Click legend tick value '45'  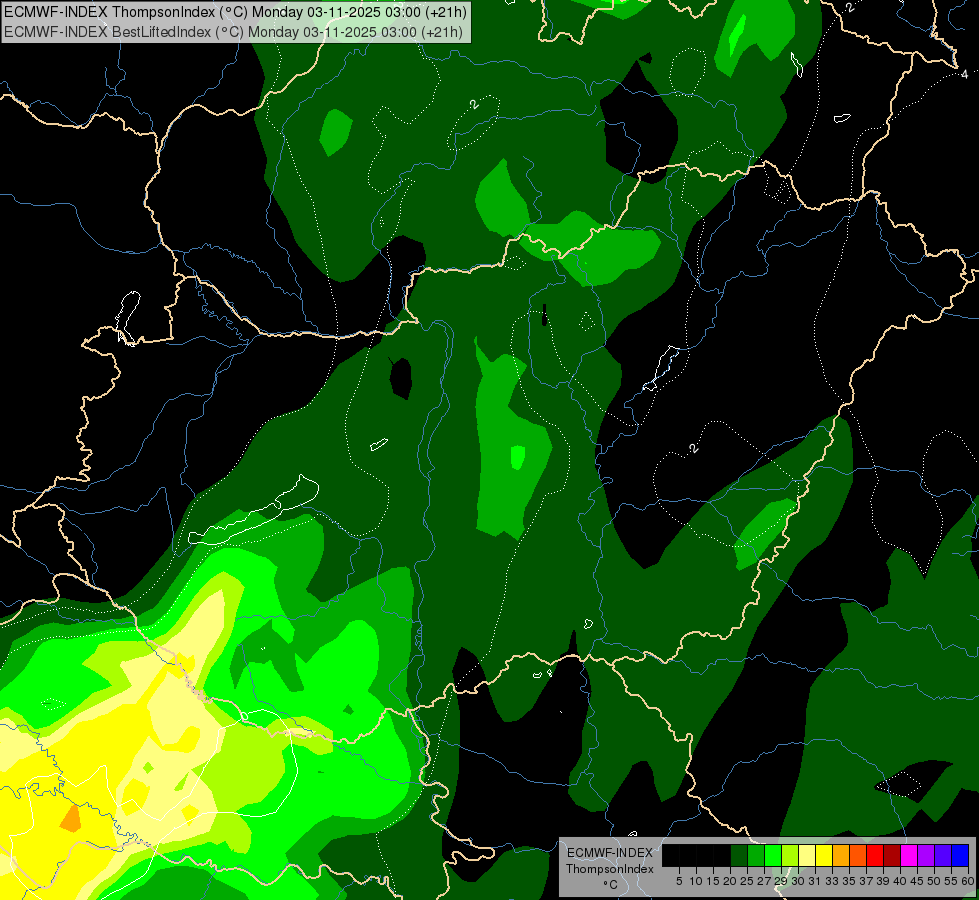pyautogui.click(x=918, y=881)
